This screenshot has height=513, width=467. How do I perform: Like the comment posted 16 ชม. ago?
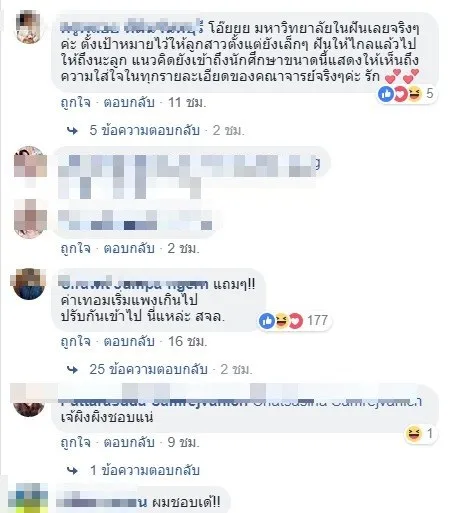tap(76, 341)
